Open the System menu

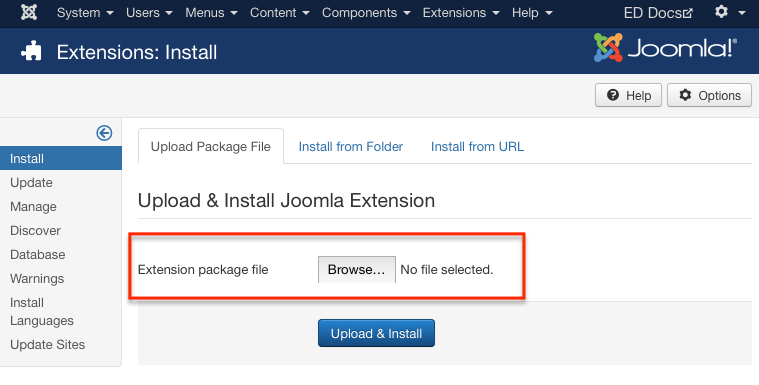[85, 13]
